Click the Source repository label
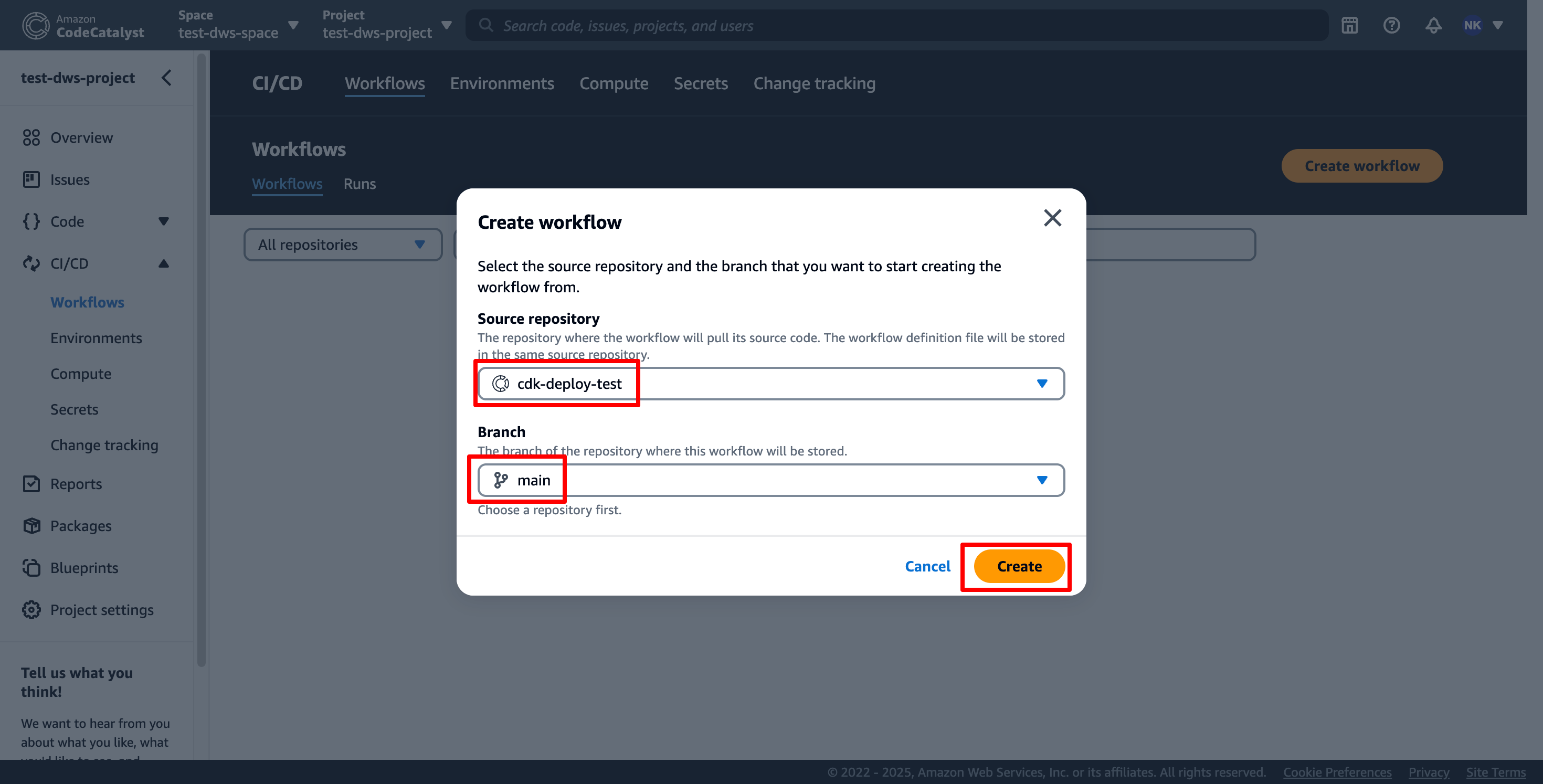The image size is (1543, 784). [x=538, y=319]
